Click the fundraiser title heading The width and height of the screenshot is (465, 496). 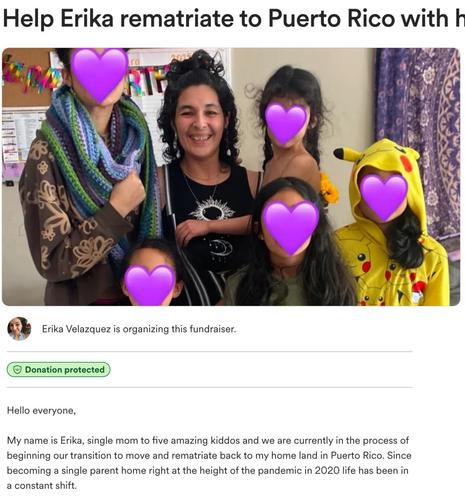[234, 18]
